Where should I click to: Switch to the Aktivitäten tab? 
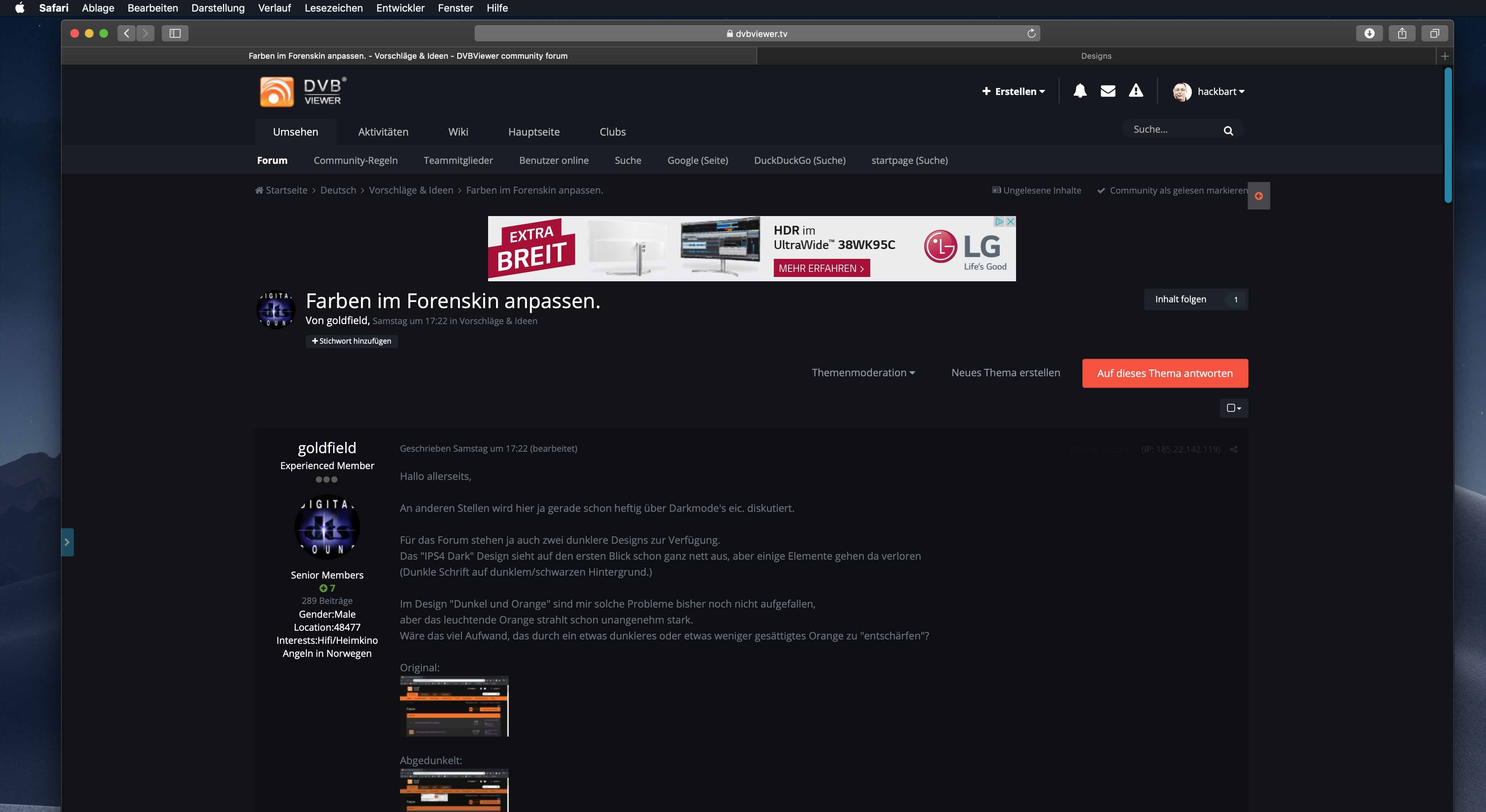(383, 132)
